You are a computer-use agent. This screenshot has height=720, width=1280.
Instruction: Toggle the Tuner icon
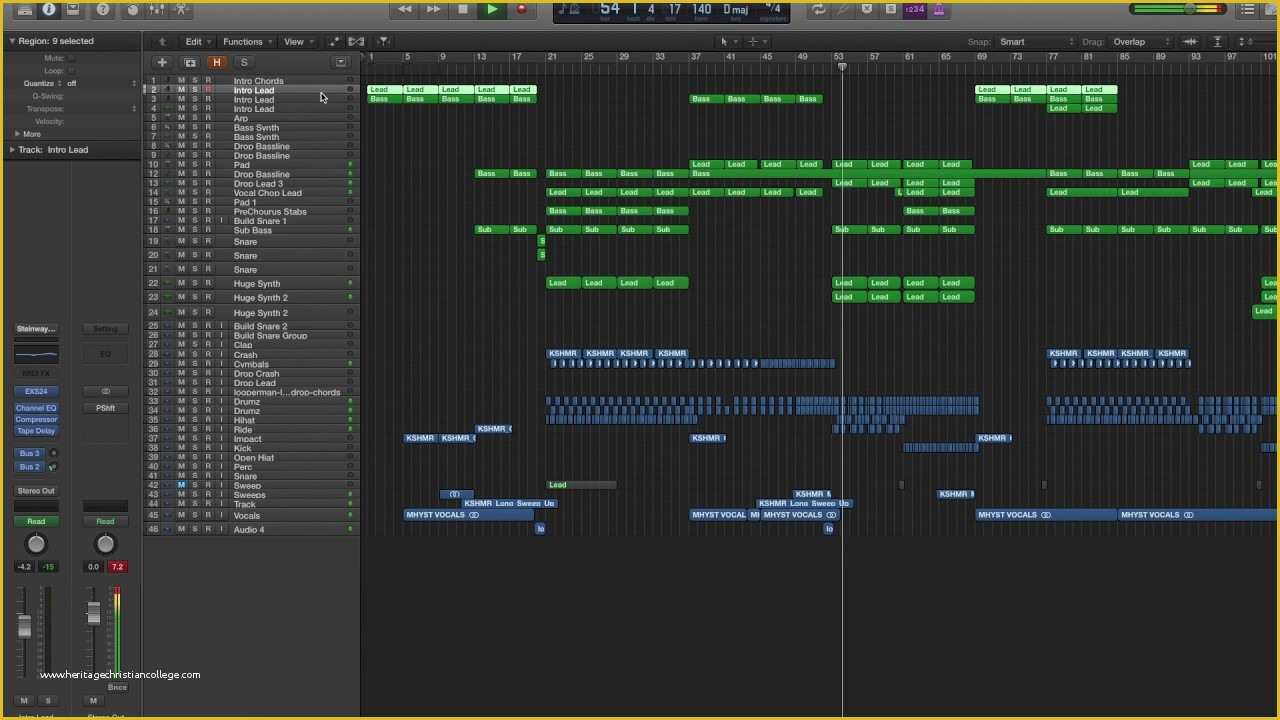coord(843,9)
